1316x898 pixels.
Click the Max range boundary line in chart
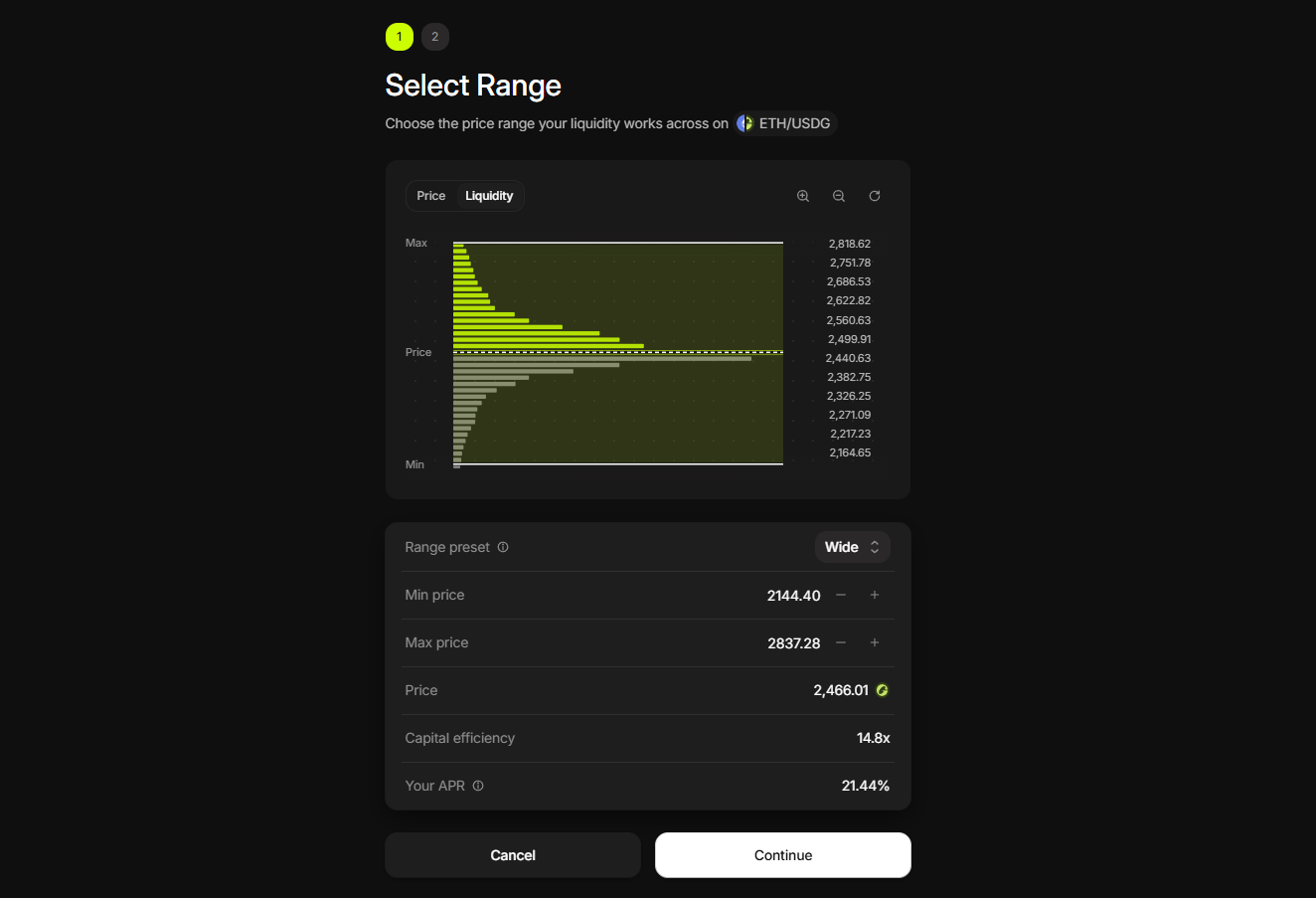[618, 242]
